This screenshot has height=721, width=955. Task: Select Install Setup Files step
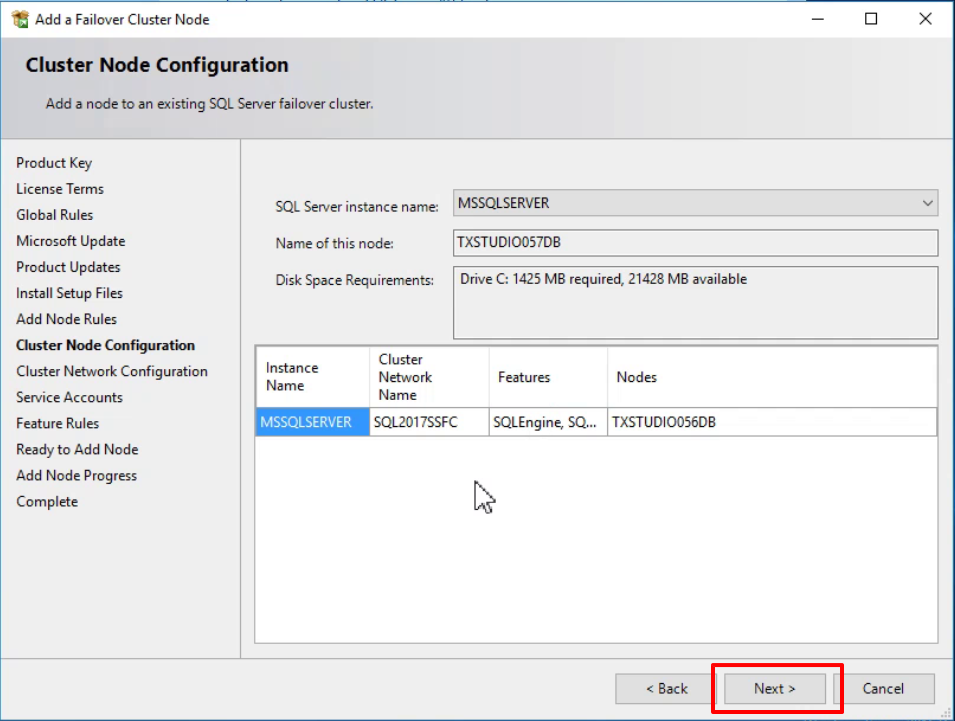pyautogui.click(x=69, y=293)
